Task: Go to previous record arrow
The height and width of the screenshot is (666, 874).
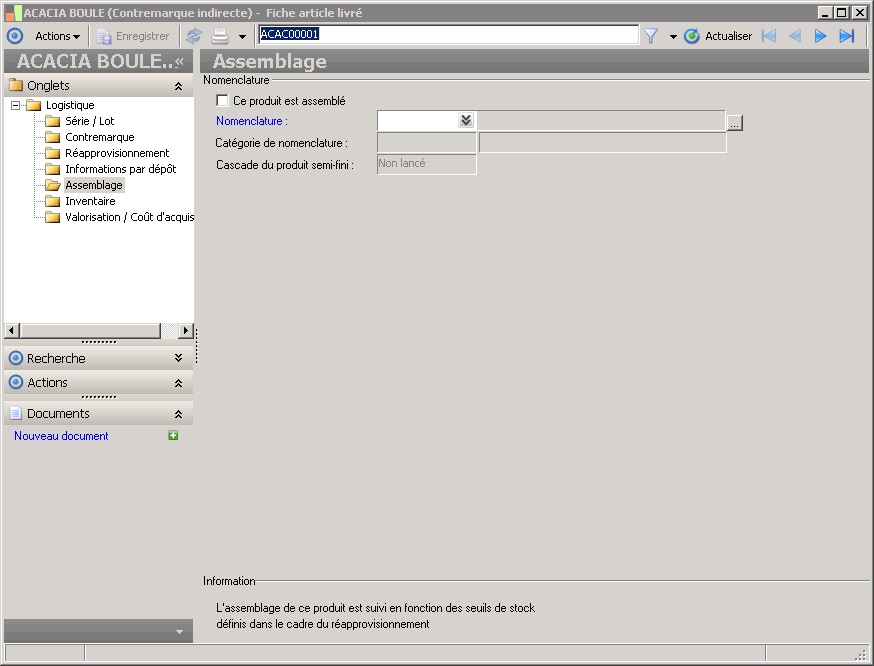Action: click(795, 36)
